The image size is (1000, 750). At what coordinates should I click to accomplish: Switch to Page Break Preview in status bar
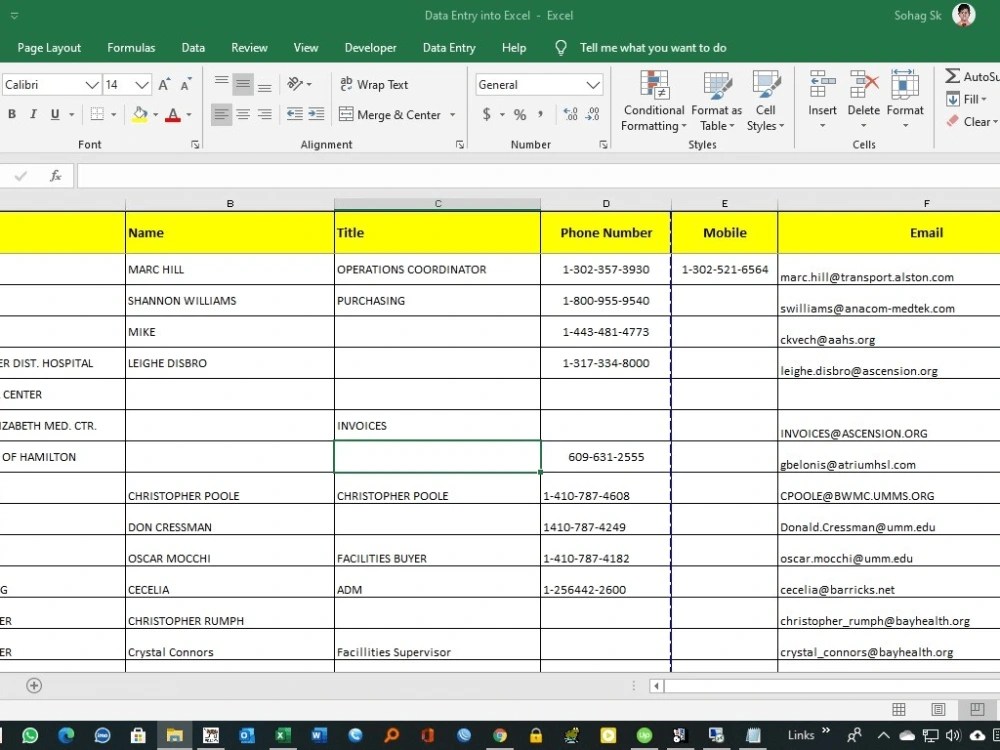(x=976, y=709)
